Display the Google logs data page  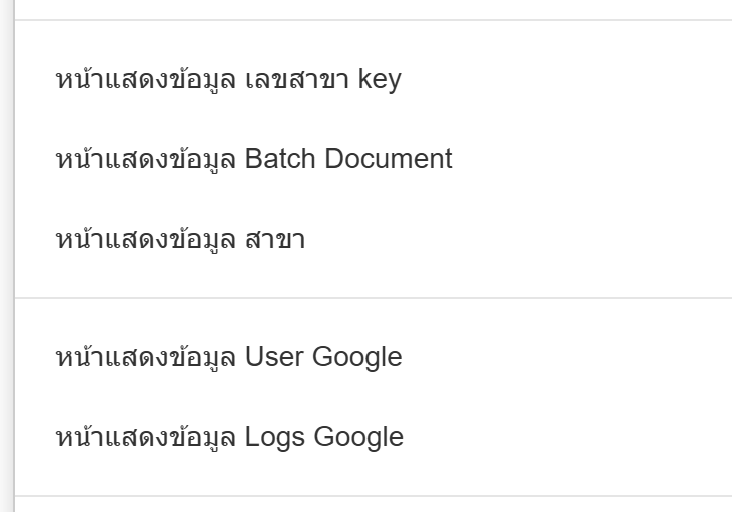point(230,437)
